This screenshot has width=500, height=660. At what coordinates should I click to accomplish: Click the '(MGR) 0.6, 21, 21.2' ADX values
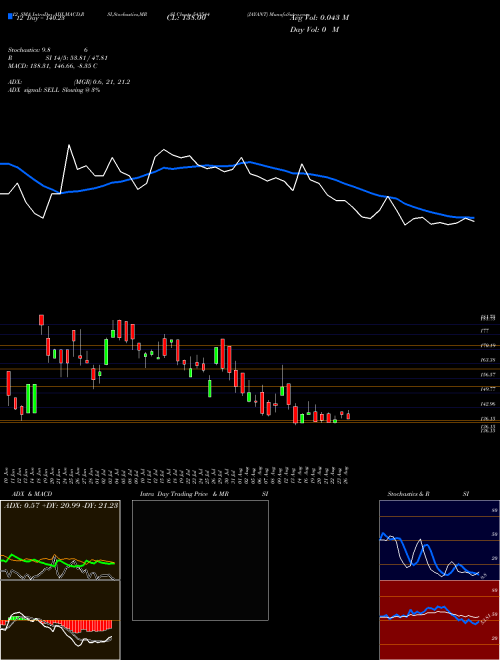101,82
